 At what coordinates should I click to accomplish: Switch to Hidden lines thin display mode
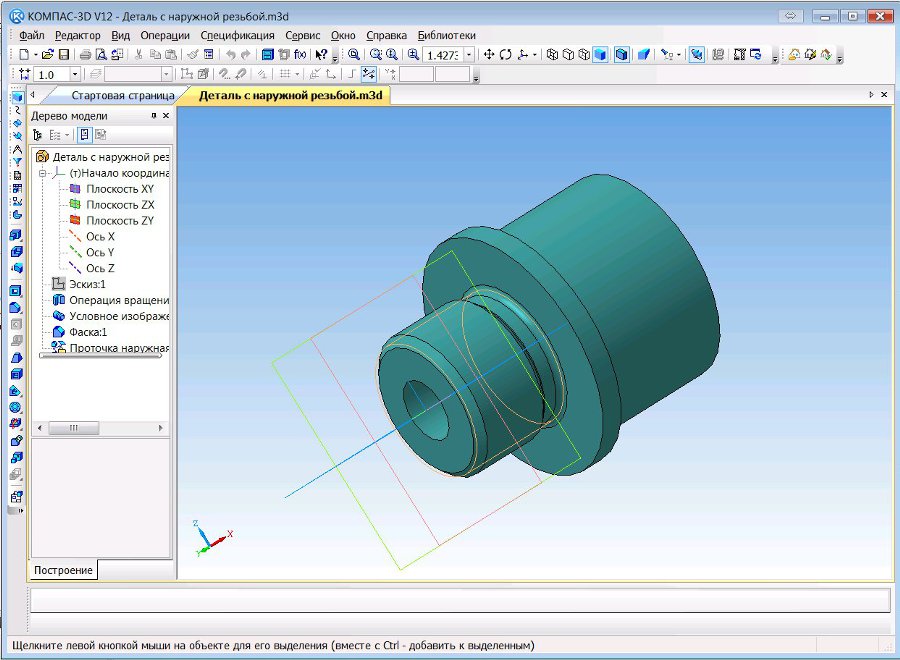pyautogui.click(x=584, y=55)
